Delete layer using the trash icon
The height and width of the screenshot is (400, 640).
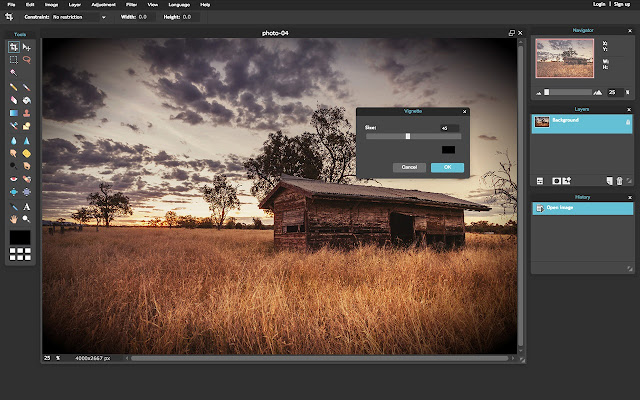pyautogui.click(x=619, y=180)
